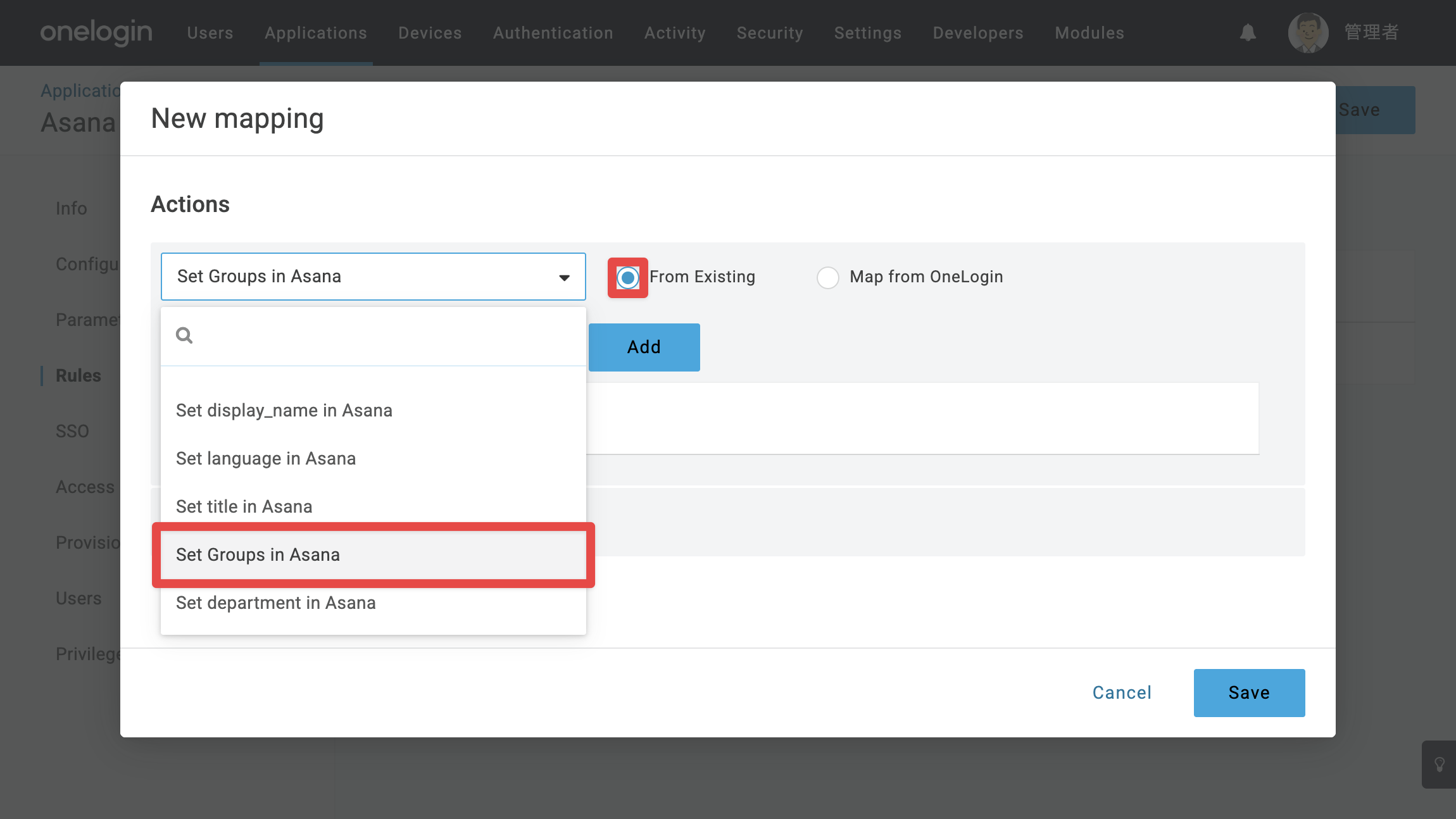This screenshot has height=819, width=1456.
Task: Open the Authentication menu
Action: [553, 32]
